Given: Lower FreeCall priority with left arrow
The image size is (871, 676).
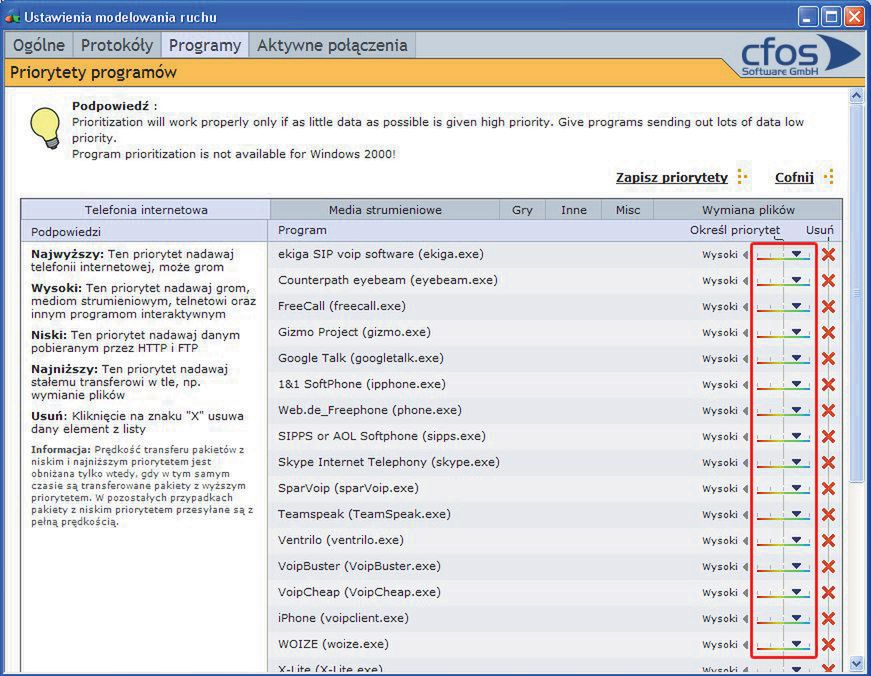Looking at the screenshot, I should [x=745, y=307].
